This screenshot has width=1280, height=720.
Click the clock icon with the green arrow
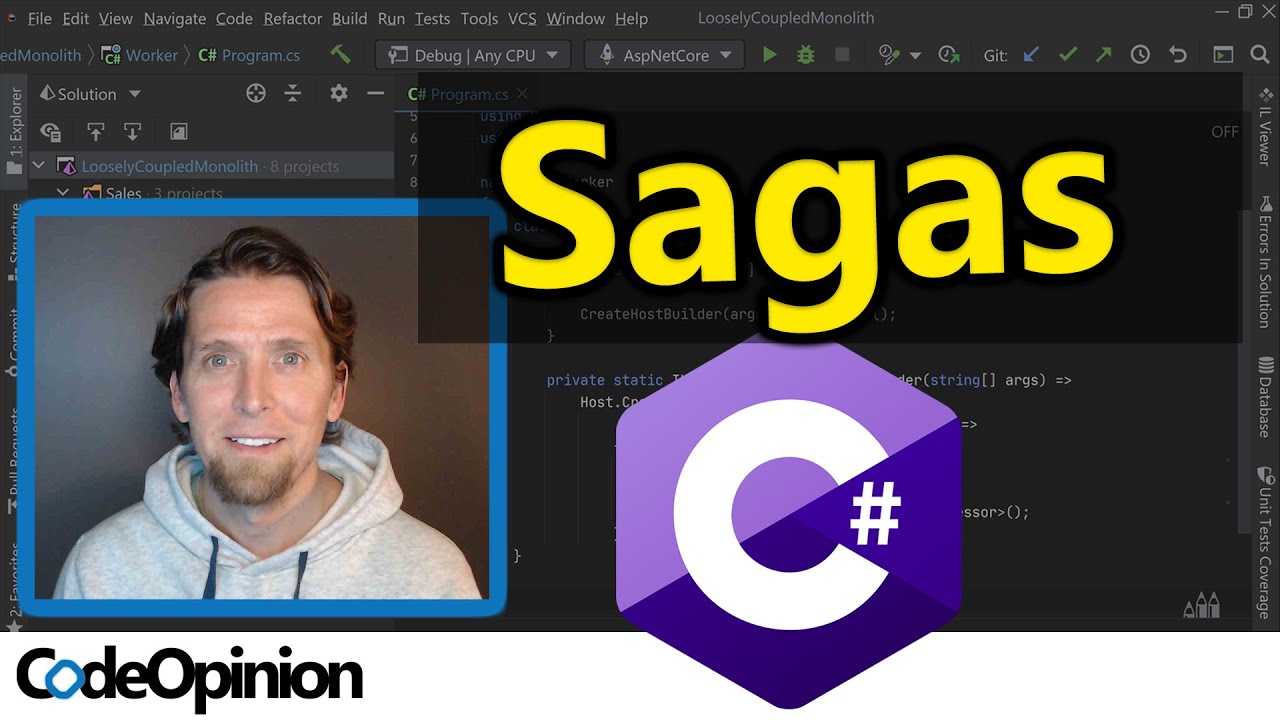949,55
